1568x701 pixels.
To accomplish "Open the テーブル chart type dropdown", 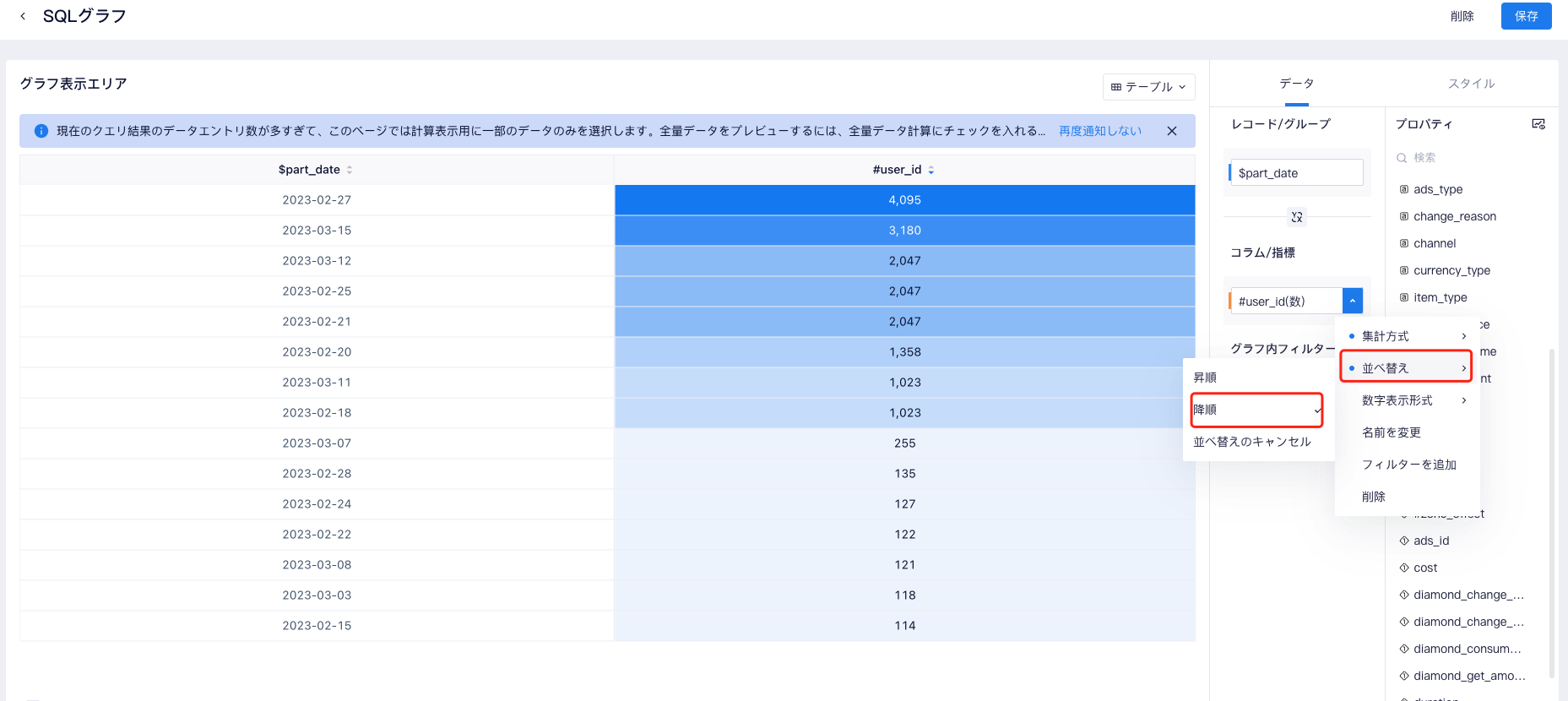I will [x=1148, y=87].
